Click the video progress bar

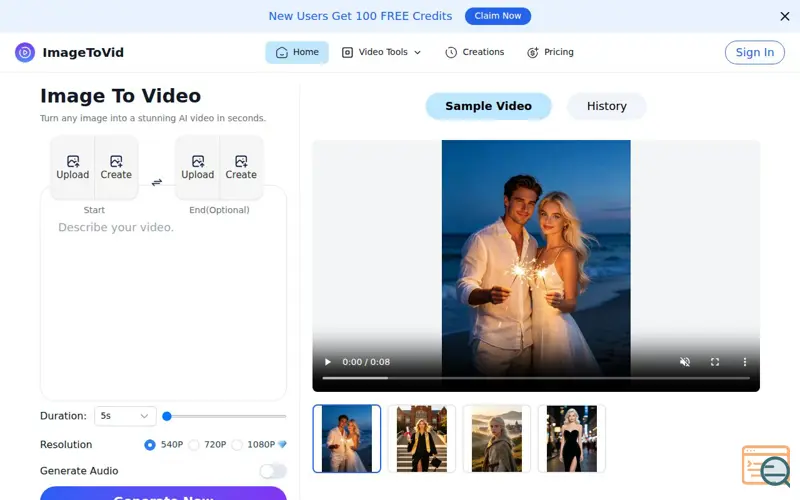(x=536, y=378)
